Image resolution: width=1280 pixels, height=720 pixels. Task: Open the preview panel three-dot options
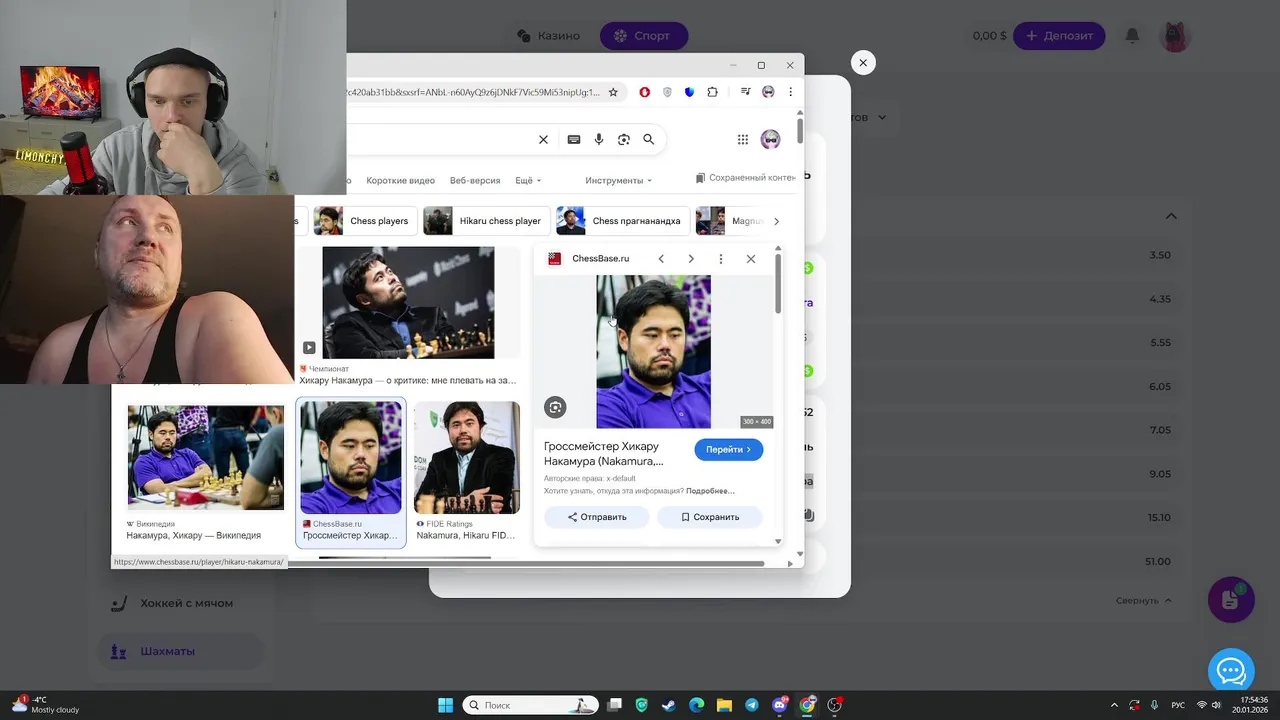721,259
